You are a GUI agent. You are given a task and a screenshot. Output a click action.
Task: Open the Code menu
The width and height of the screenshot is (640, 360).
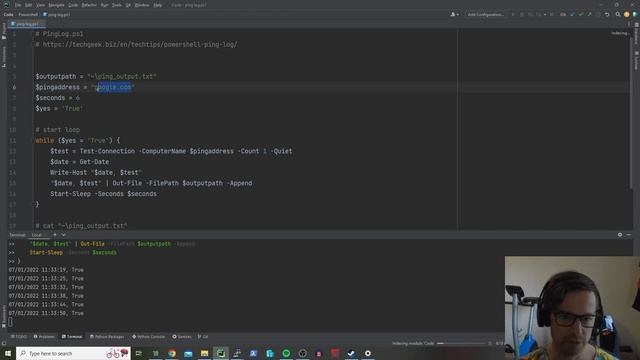click(73, 5)
